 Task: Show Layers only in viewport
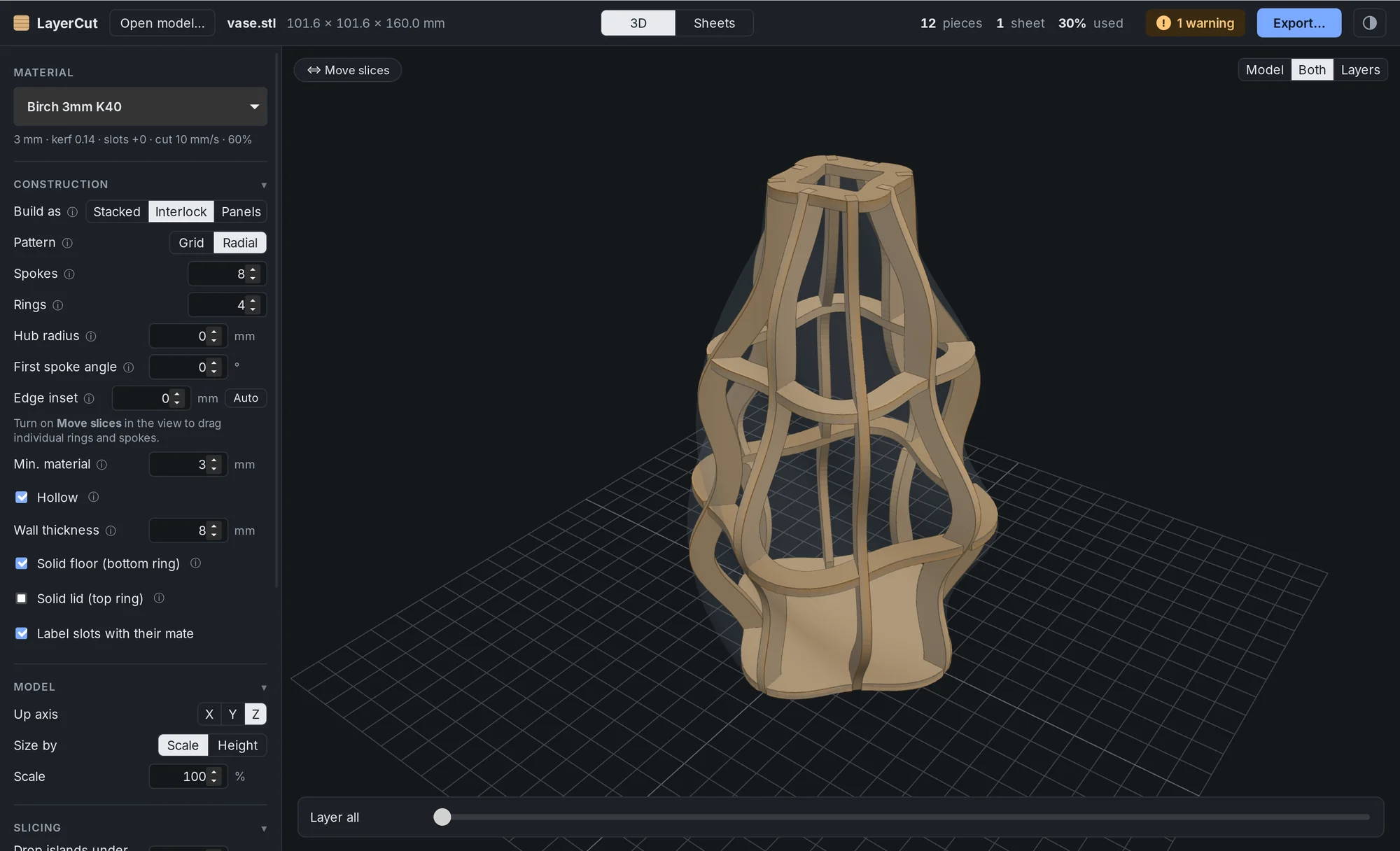point(1360,70)
